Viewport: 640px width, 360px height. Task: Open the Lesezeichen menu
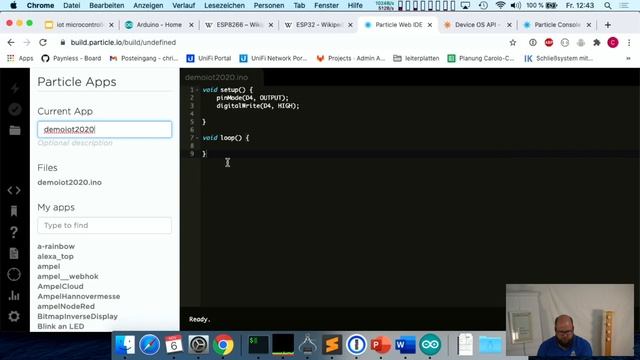coord(224,5)
